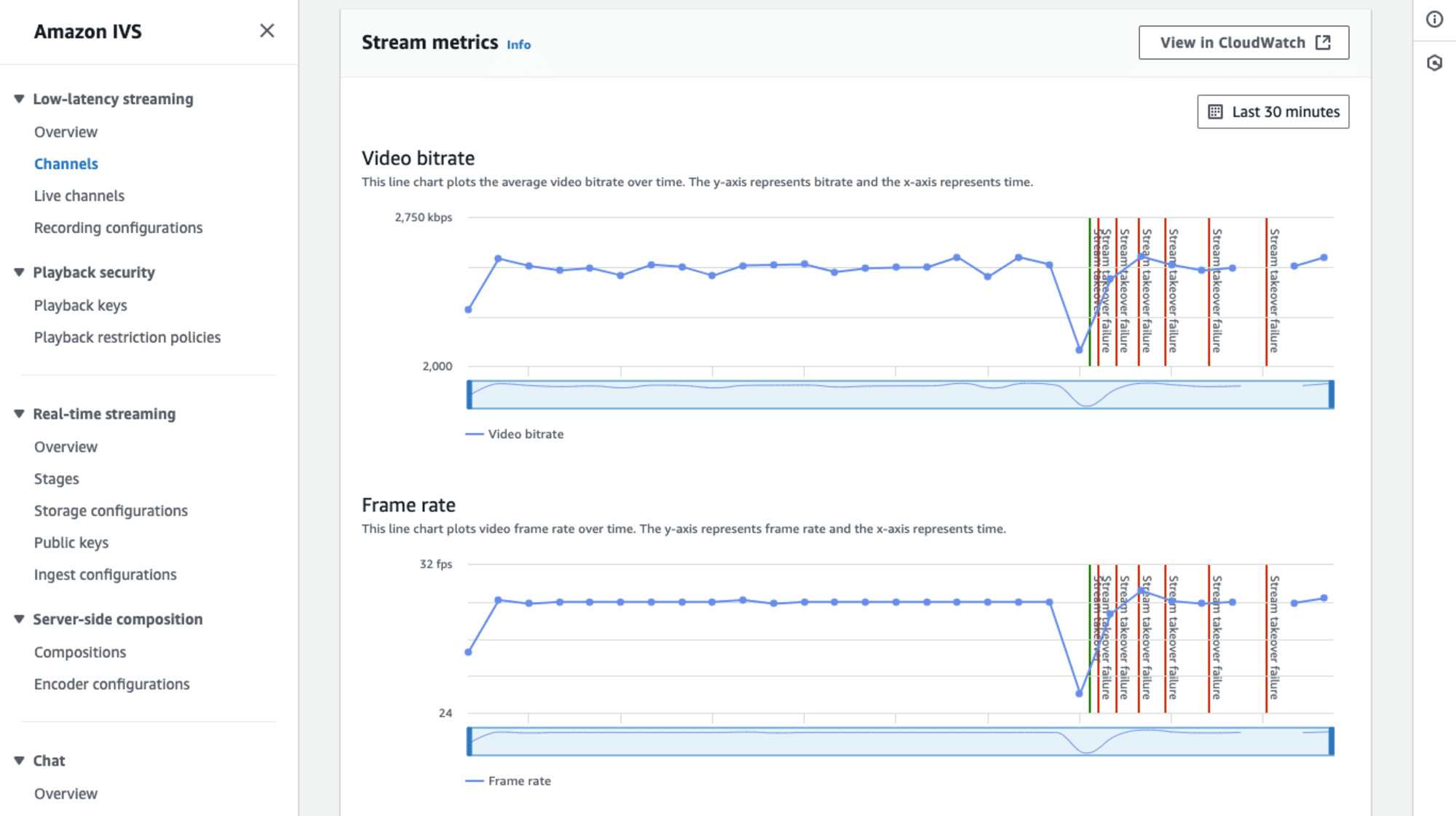This screenshot has height=816, width=1456.
Task: Click the Real-time streaming heading text
Action: 105,414
